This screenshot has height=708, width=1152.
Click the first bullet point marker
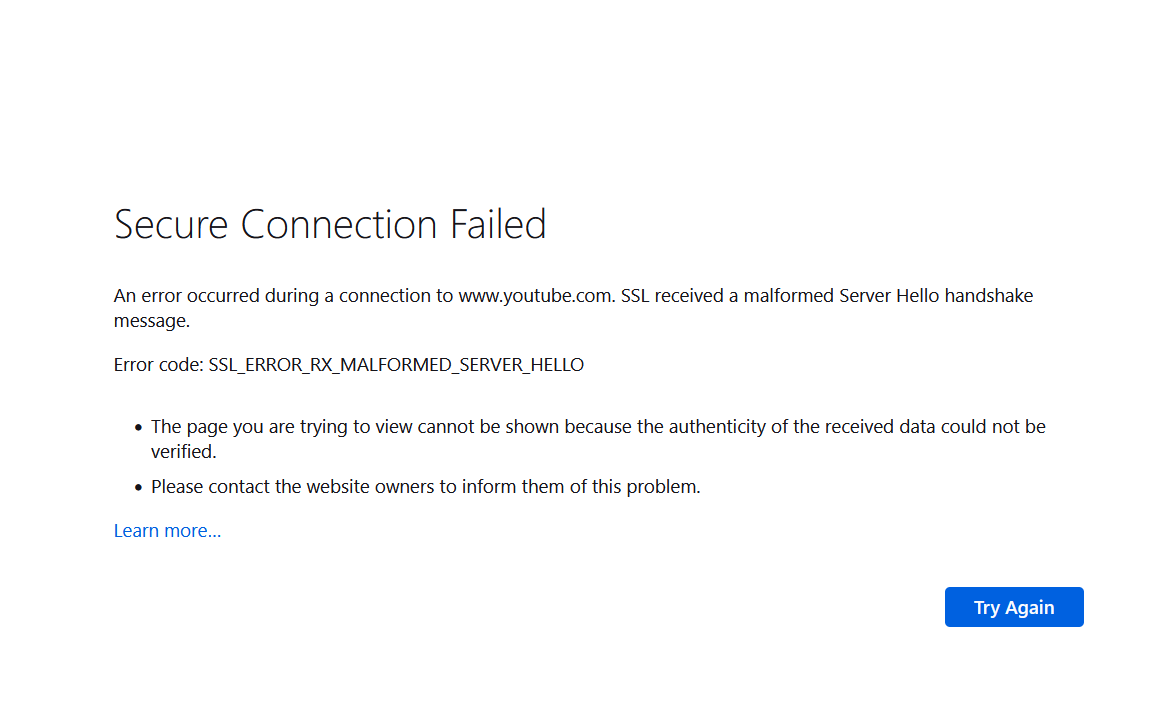(138, 428)
